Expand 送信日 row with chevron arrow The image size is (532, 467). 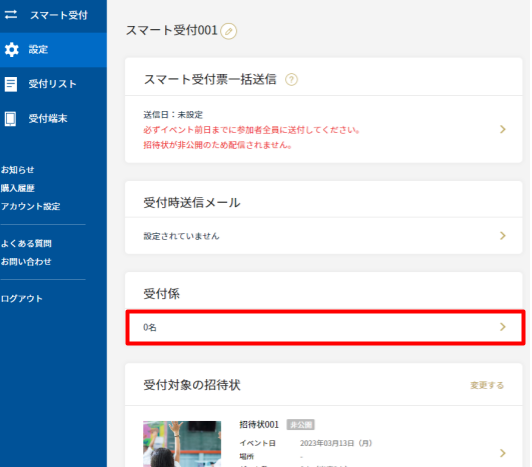(502, 129)
